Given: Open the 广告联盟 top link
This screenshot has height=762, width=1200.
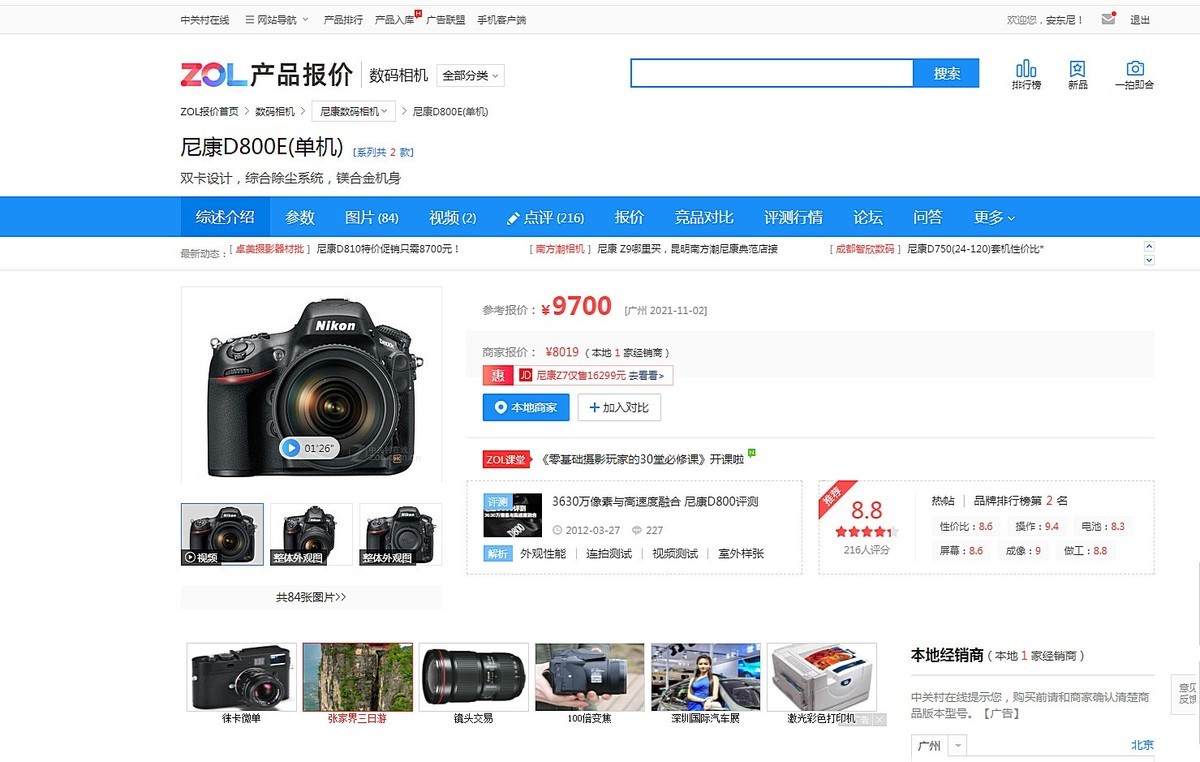Looking at the screenshot, I should click(445, 19).
